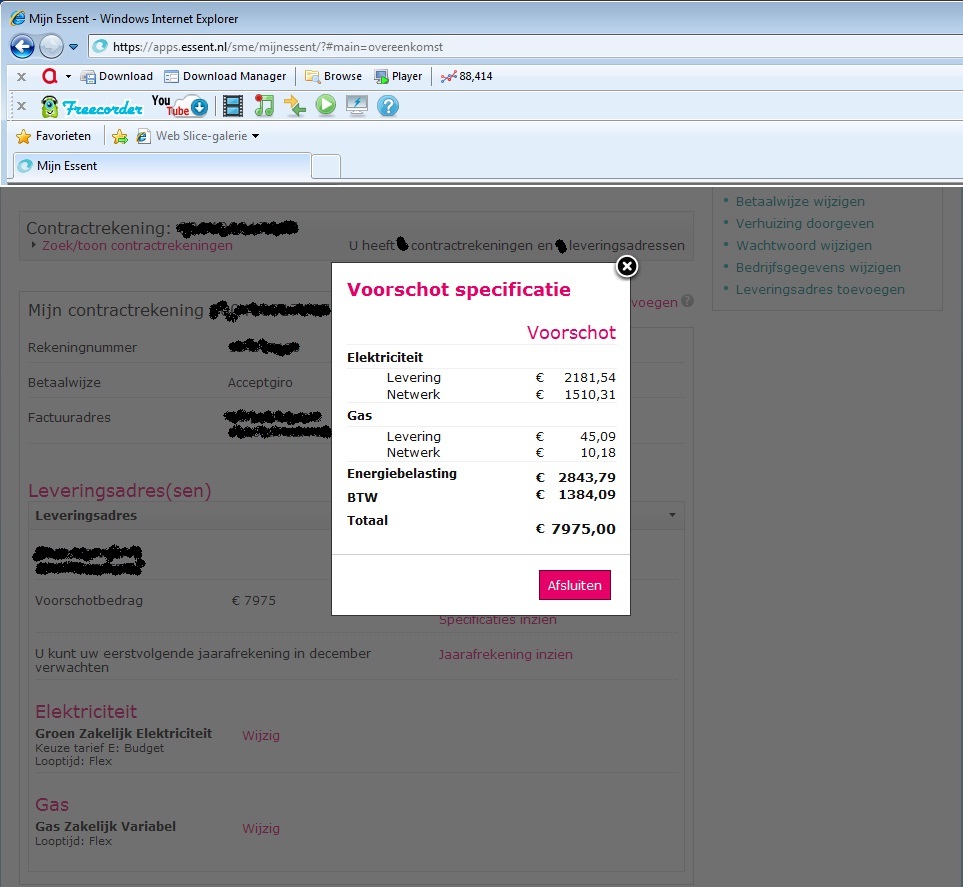The height and width of the screenshot is (887, 963).
Task: Select the Mijn Essent tab
Action: pos(160,166)
